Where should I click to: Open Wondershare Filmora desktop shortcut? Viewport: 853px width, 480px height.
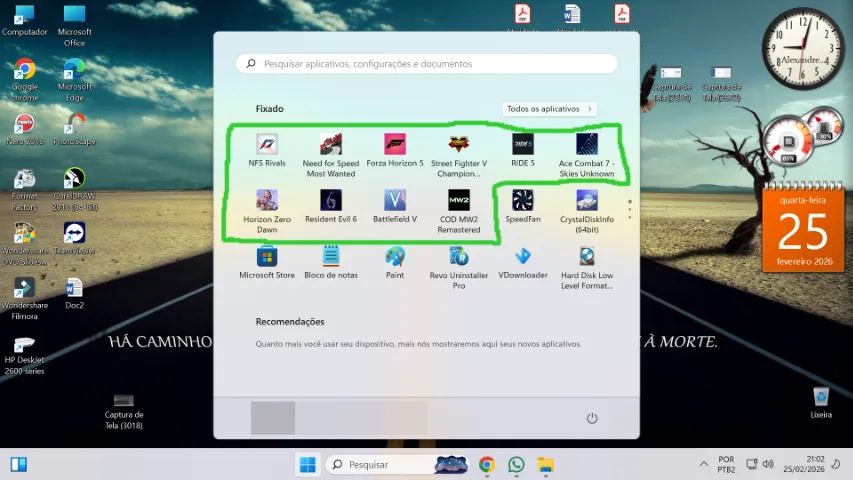24,299
